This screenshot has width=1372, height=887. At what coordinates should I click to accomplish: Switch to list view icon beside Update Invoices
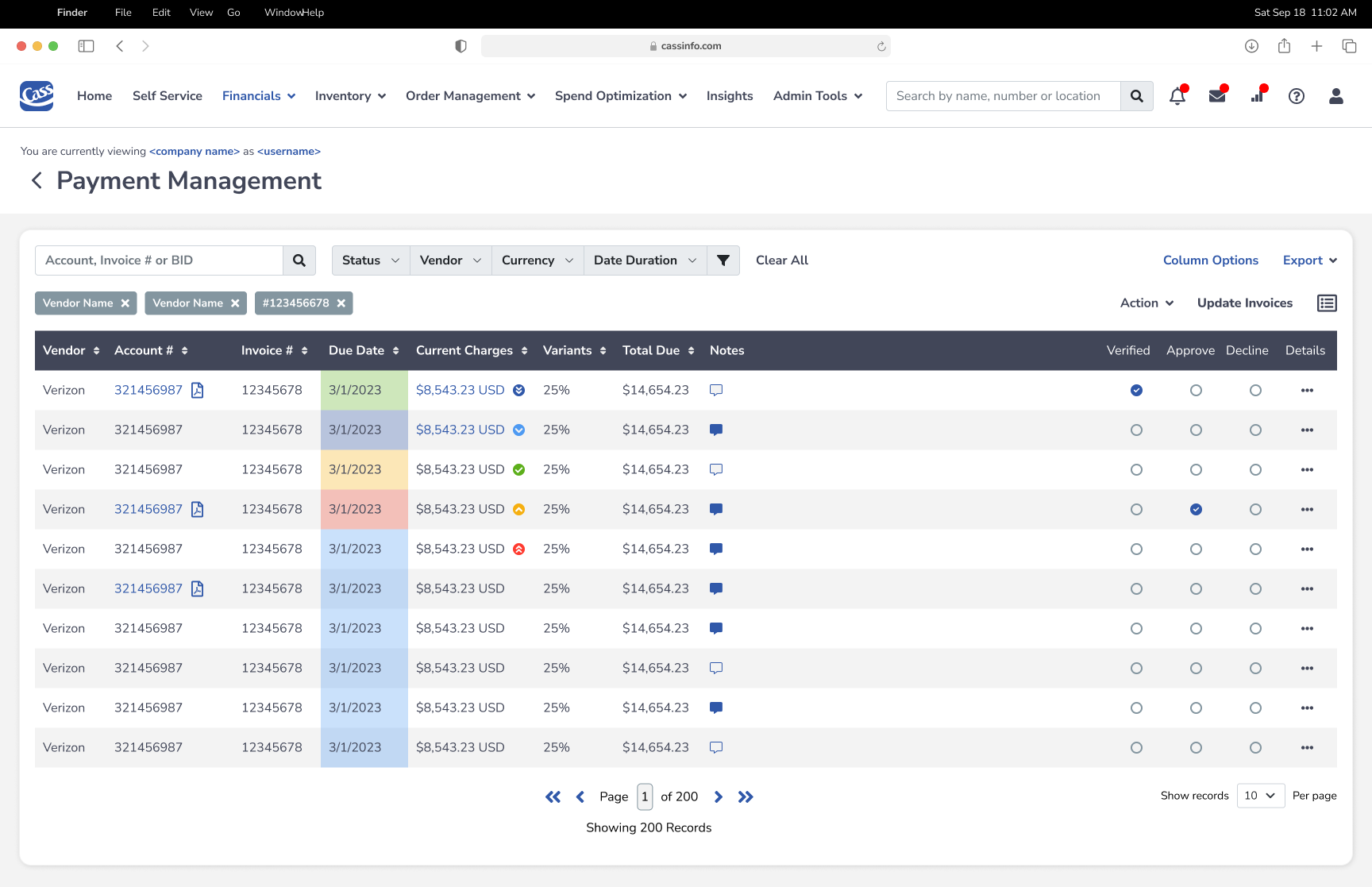(x=1327, y=303)
